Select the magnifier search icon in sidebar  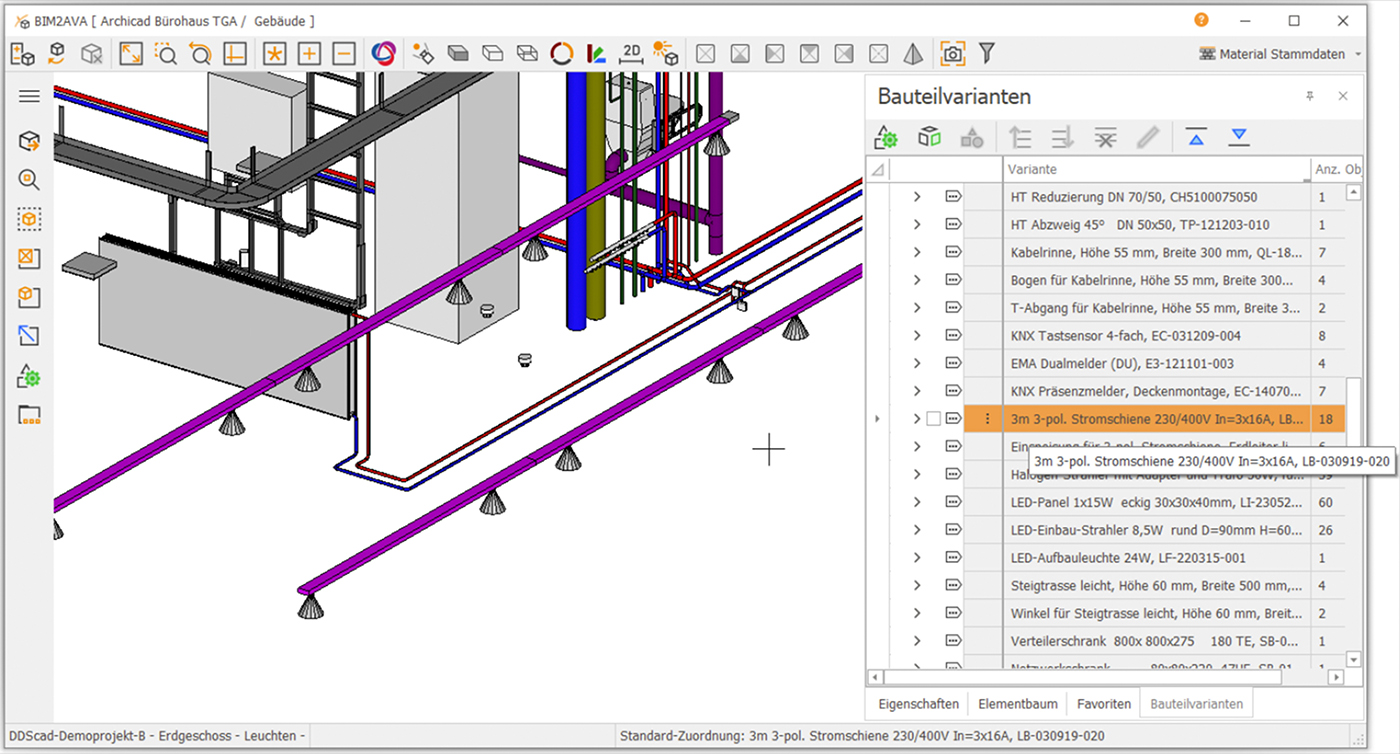pyautogui.click(x=29, y=180)
